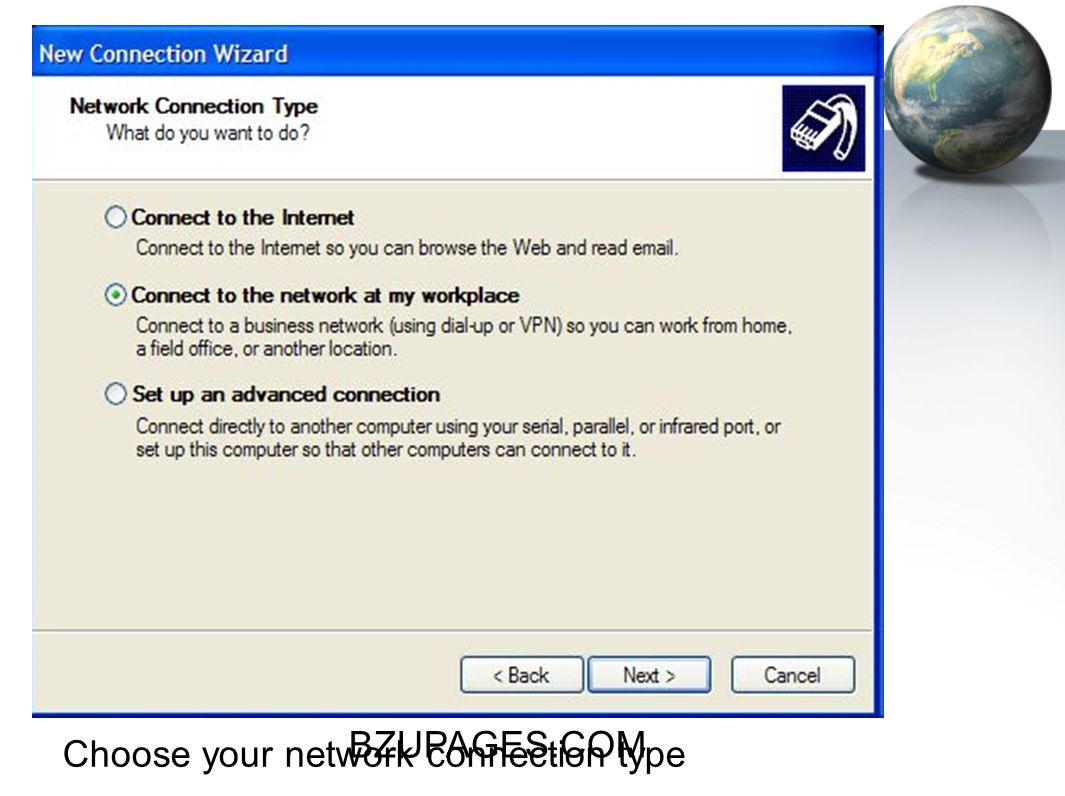Click the 'Network Connection Type' heading
Image resolution: width=1065 pixels, height=796 pixels.
[x=194, y=106]
